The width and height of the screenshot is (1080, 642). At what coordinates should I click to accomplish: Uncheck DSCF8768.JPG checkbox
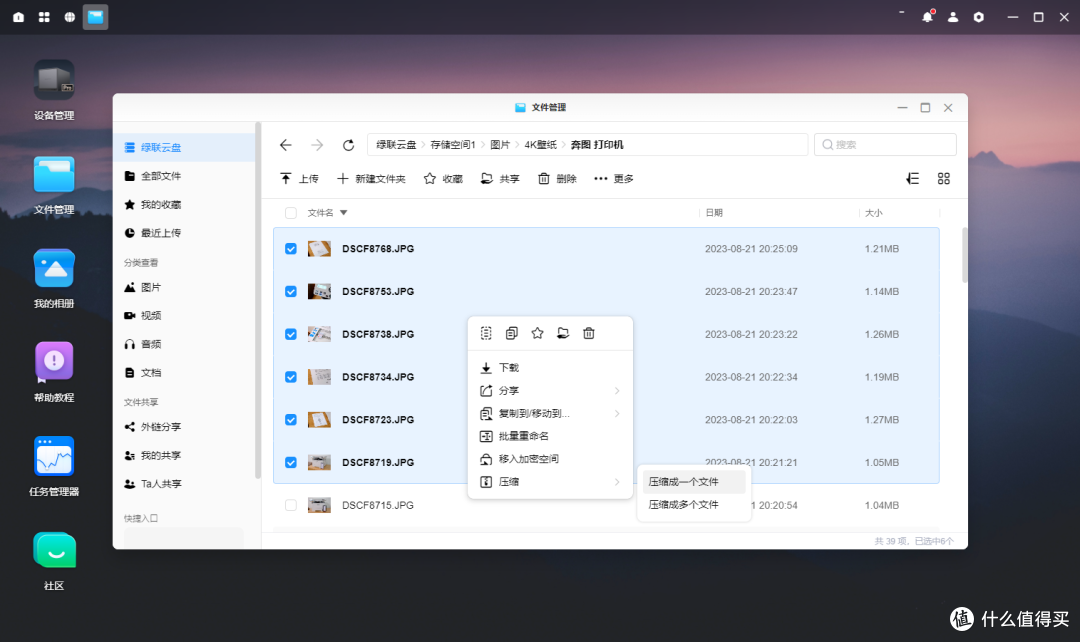(x=291, y=249)
